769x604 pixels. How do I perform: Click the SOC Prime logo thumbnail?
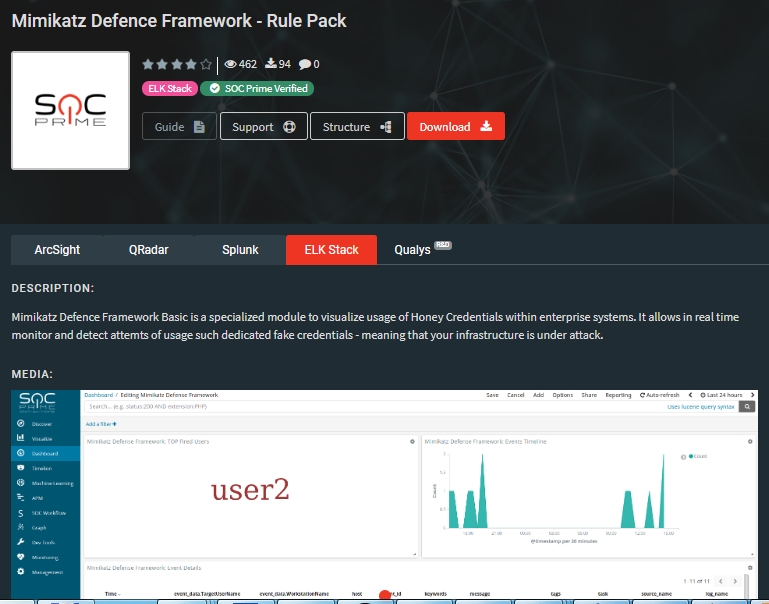71,110
